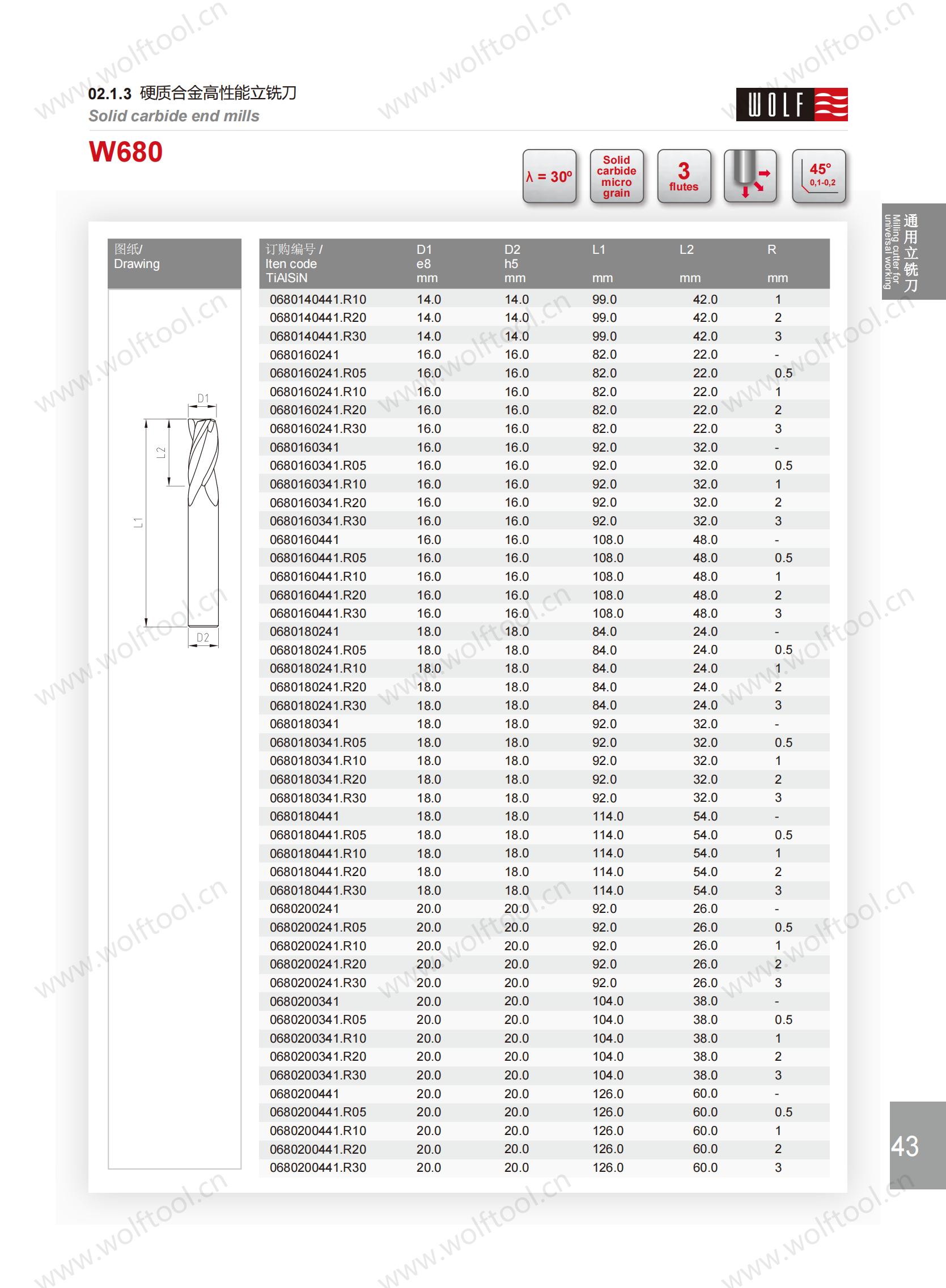Select item code 0680200441.R30
This screenshot has height=1288, width=946.
[318, 1167]
